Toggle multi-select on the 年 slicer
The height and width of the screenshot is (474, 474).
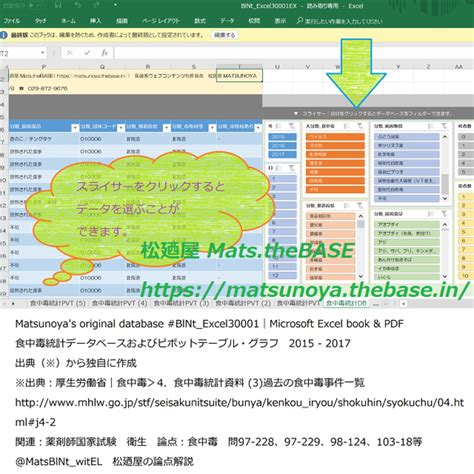point(279,126)
